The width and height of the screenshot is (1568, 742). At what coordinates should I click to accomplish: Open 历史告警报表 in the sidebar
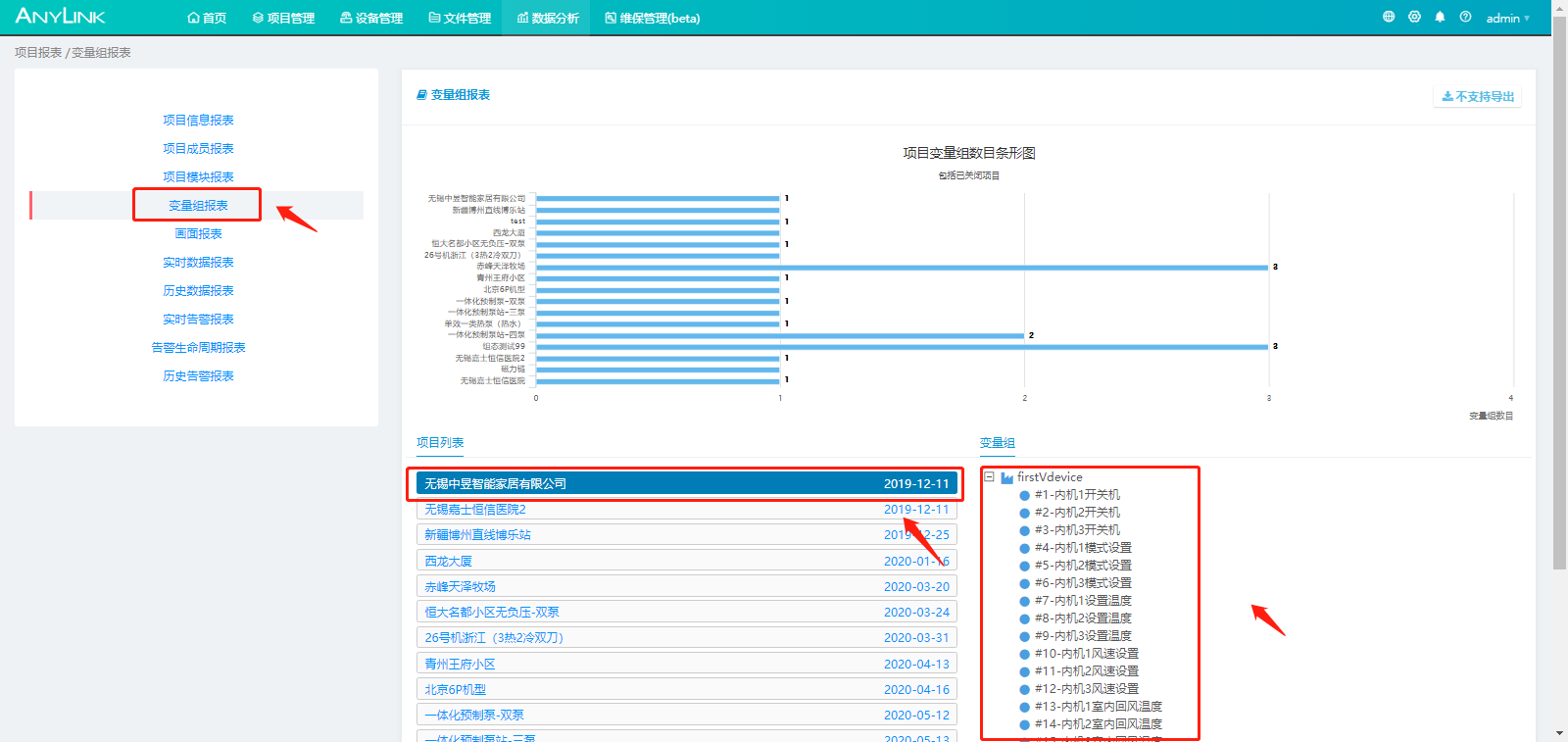(198, 375)
